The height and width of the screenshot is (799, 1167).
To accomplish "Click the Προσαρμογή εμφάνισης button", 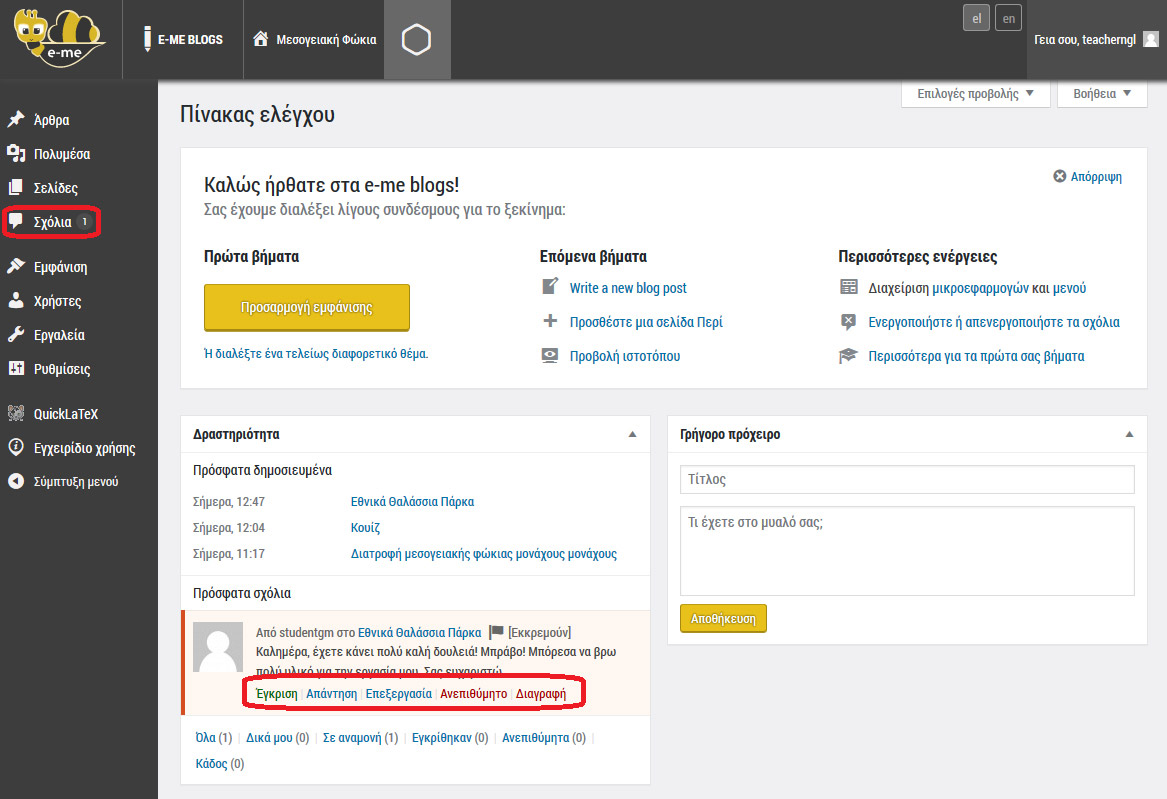I will click(x=307, y=307).
